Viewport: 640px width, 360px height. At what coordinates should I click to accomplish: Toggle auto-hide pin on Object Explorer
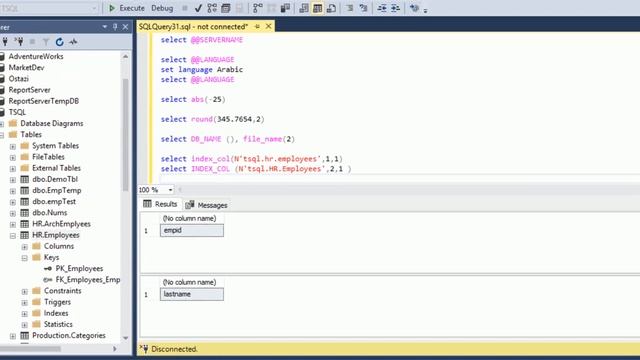pyautogui.click(x=115, y=27)
